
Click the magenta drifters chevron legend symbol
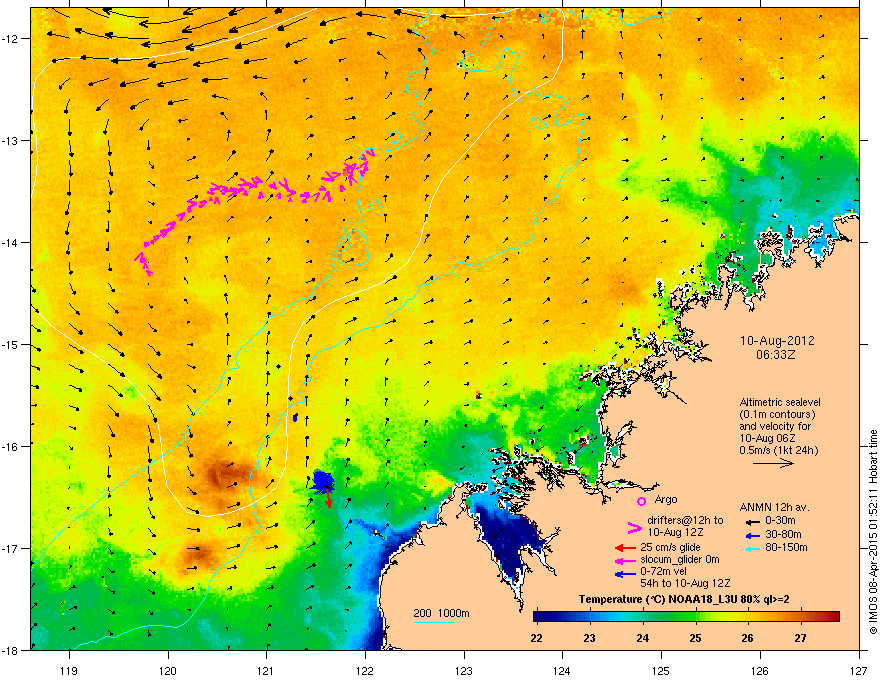point(634,528)
